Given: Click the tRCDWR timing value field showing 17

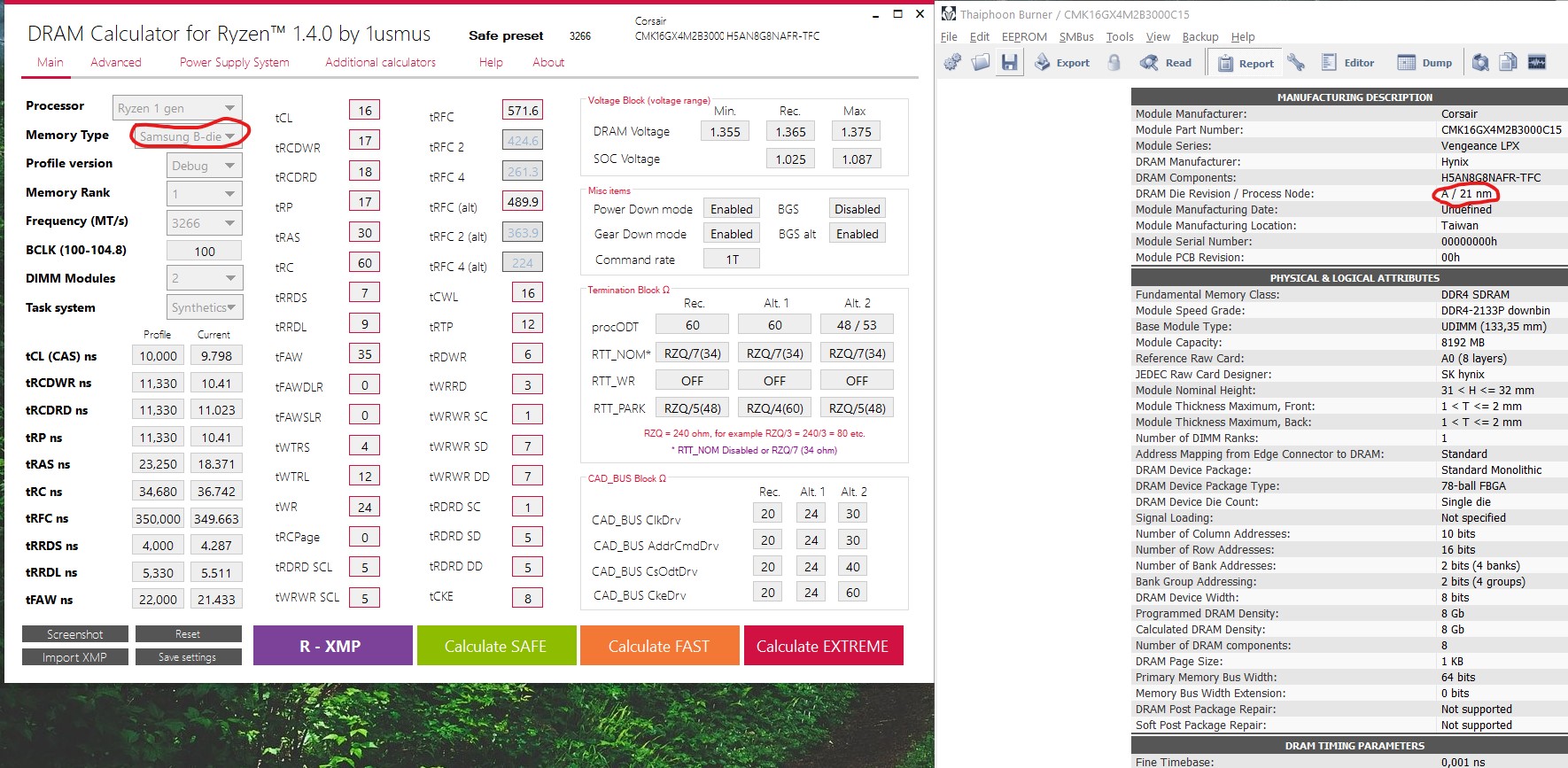Looking at the screenshot, I should pyautogui.click(x=365, y=141).
